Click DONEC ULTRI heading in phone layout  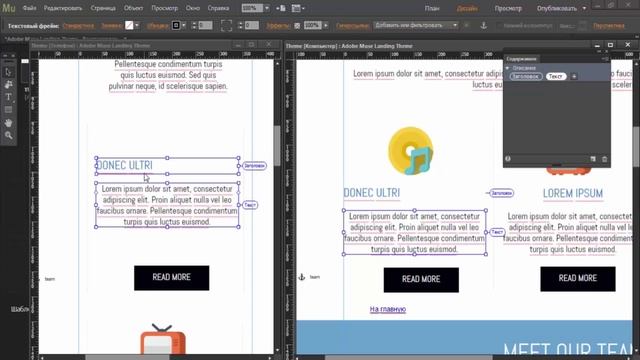124,165
